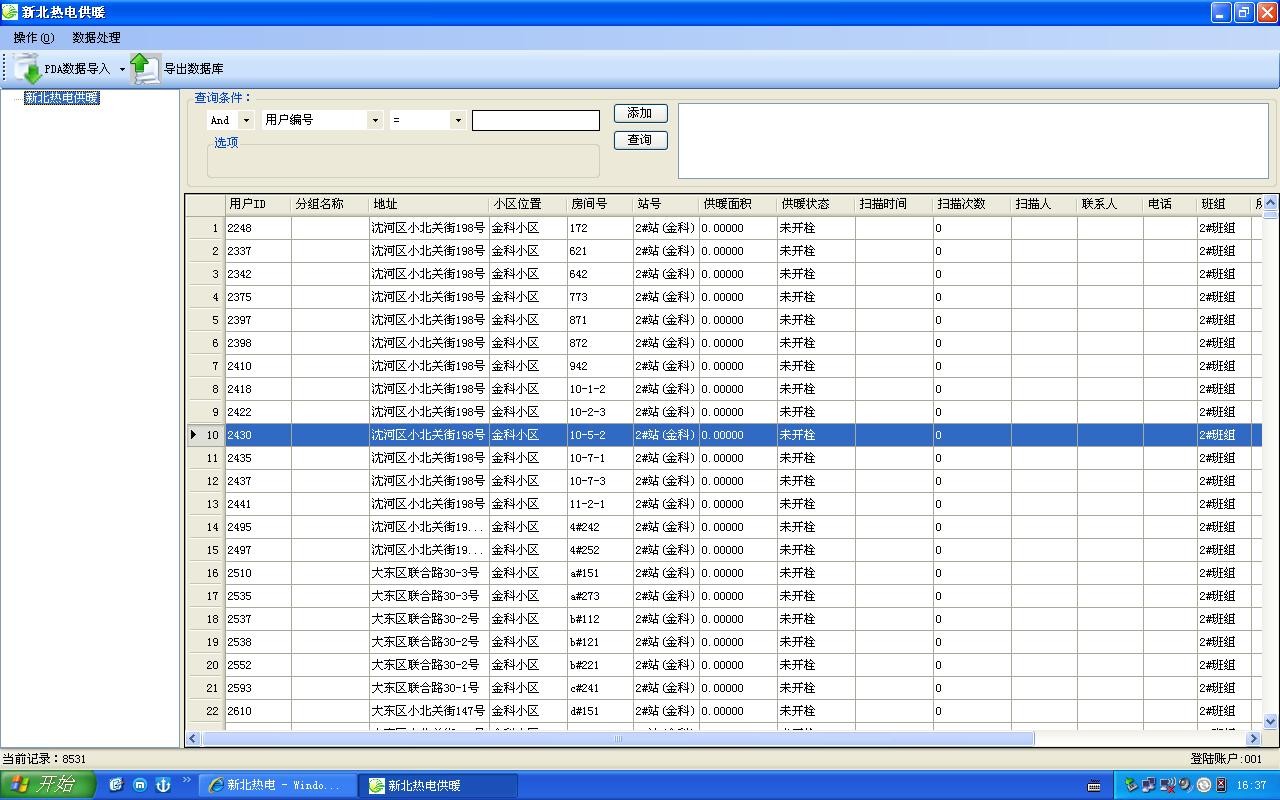Click the anchor icon in quick launch
Image resolution: width=1280 pixels, height=800 pixels.
pyautogui.click(x=163, y=785)
